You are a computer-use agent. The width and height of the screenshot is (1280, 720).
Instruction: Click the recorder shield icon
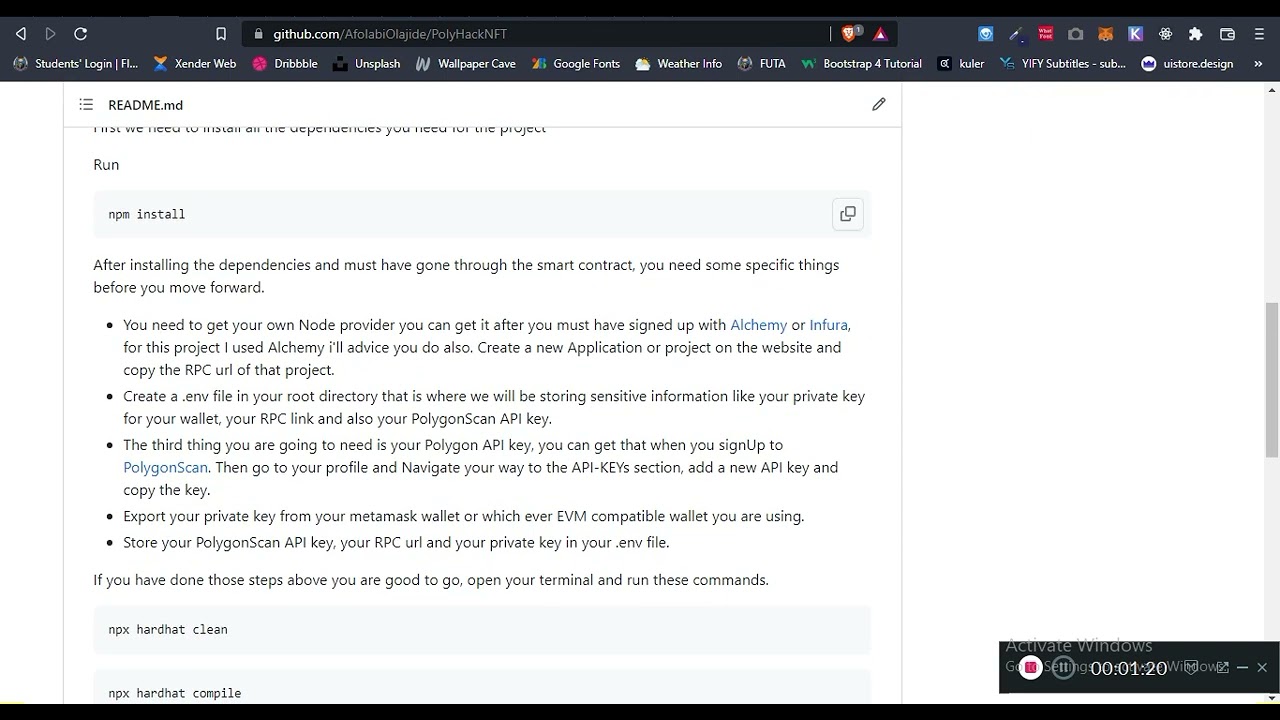coord(1191,667)
